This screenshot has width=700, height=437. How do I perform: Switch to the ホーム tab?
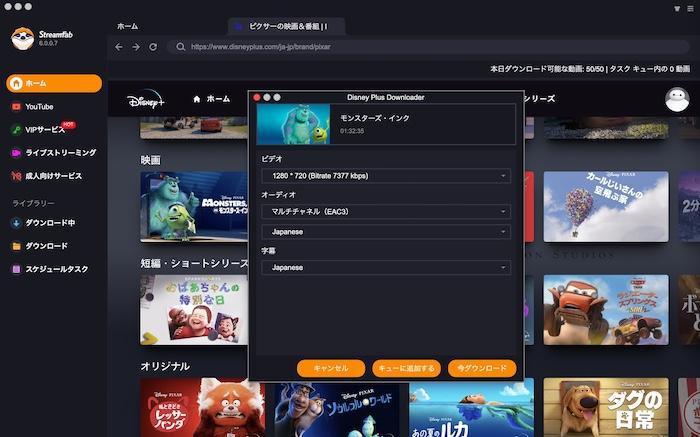click(128, 27)
